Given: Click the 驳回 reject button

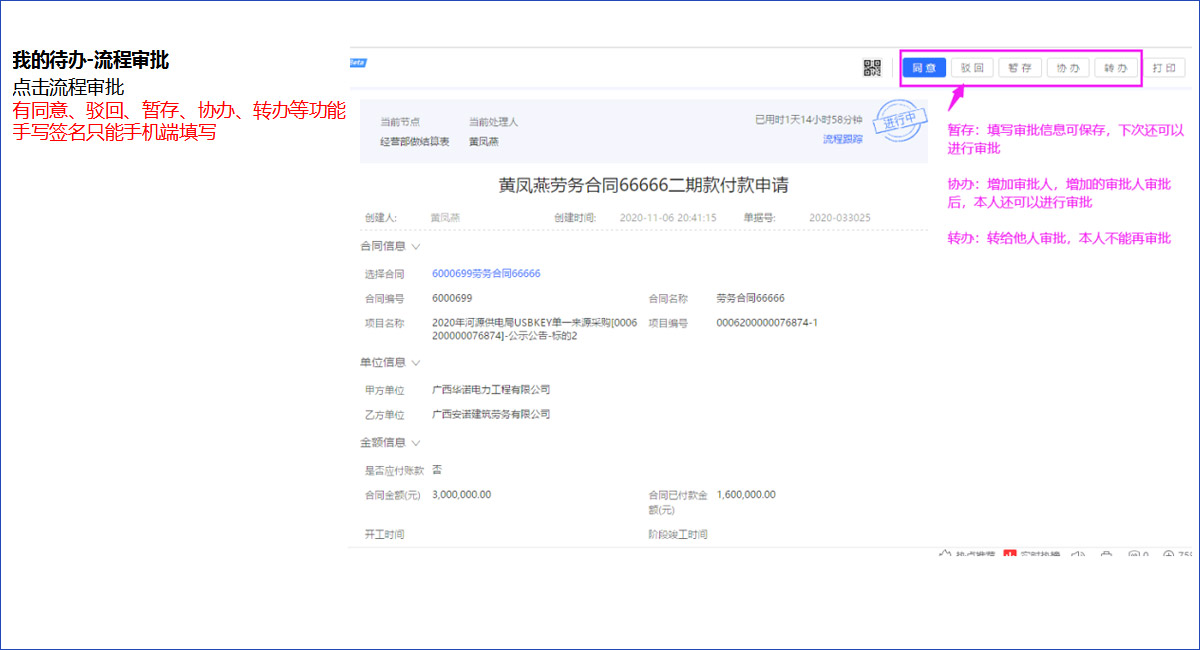Looking at the screenshot, I should click(972, 68).
